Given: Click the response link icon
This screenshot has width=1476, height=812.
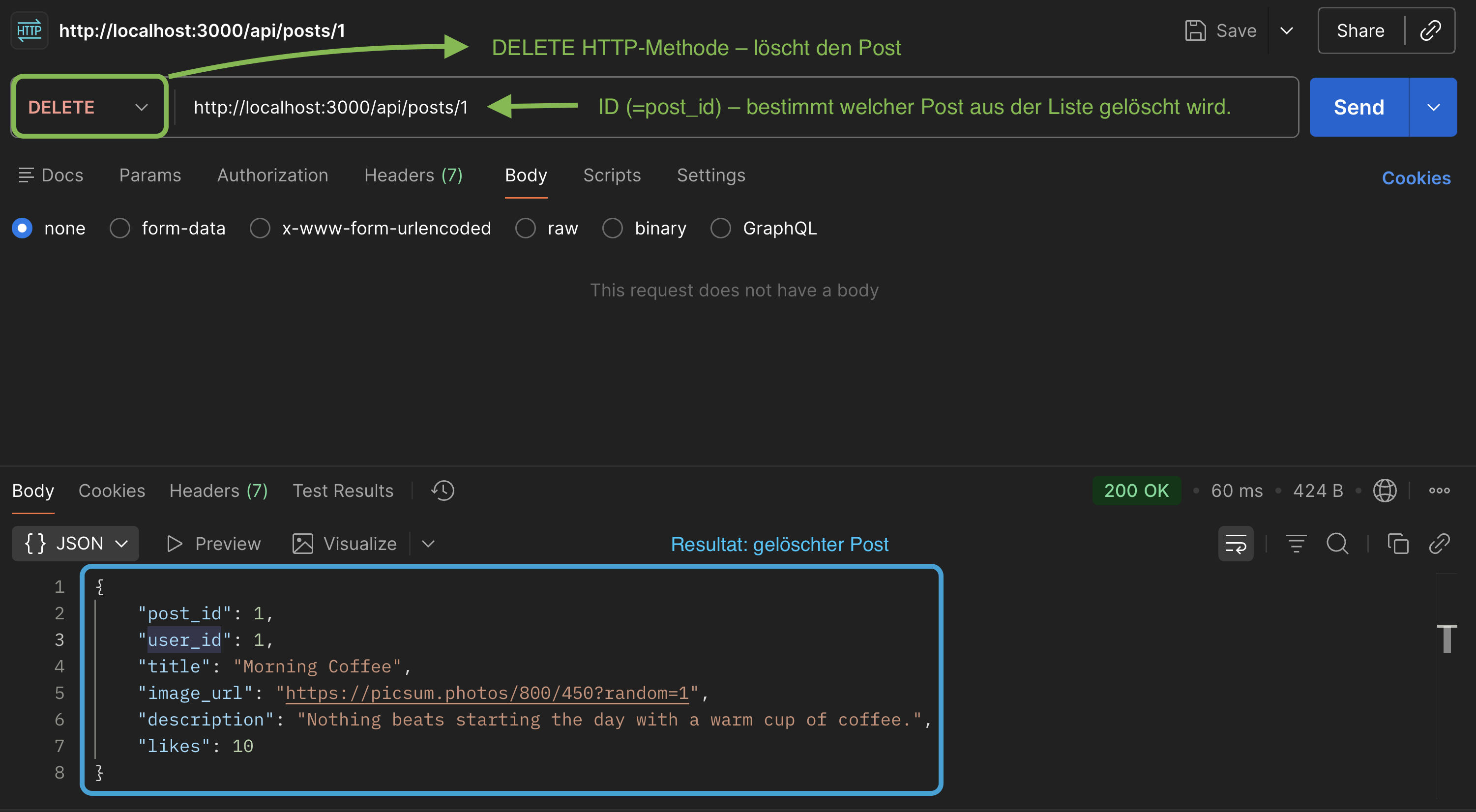Looking at the screenshot, I should click(1439, 544).
